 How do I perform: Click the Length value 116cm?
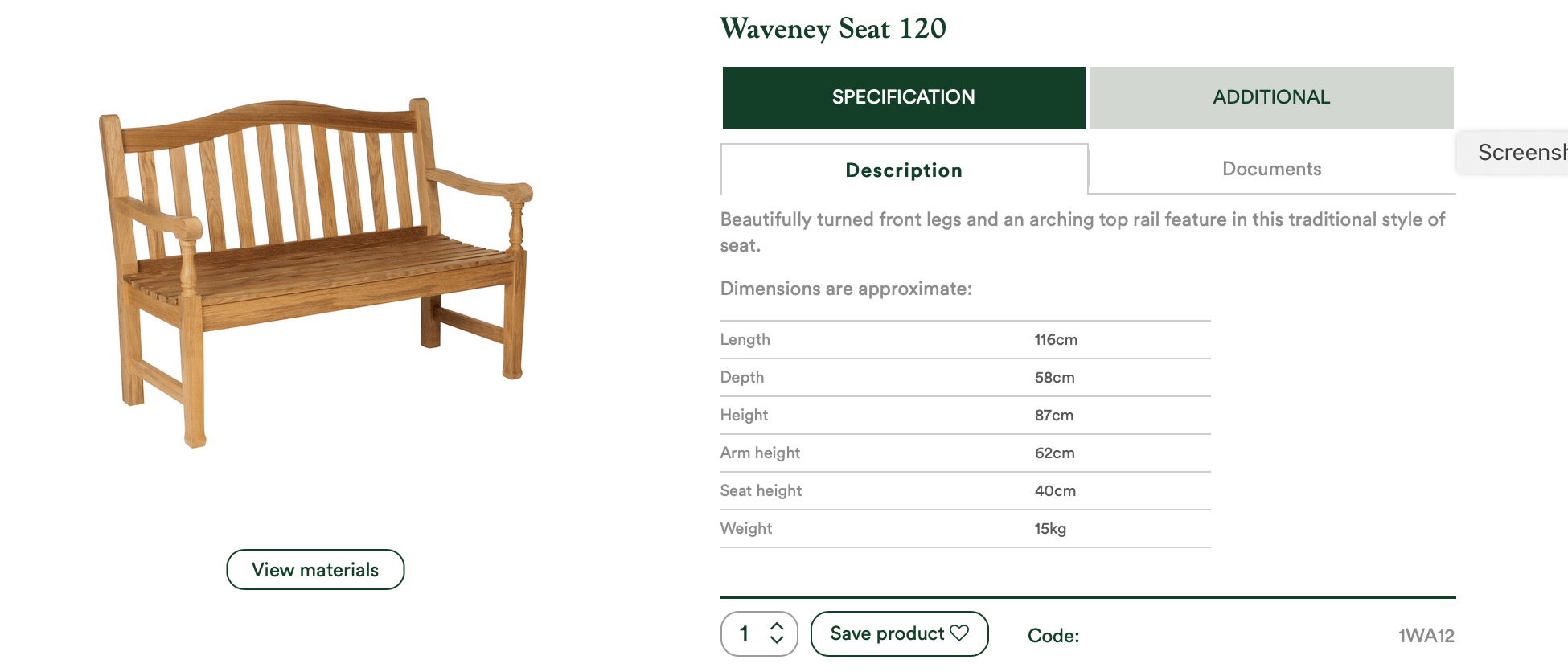pos(1055,340)
